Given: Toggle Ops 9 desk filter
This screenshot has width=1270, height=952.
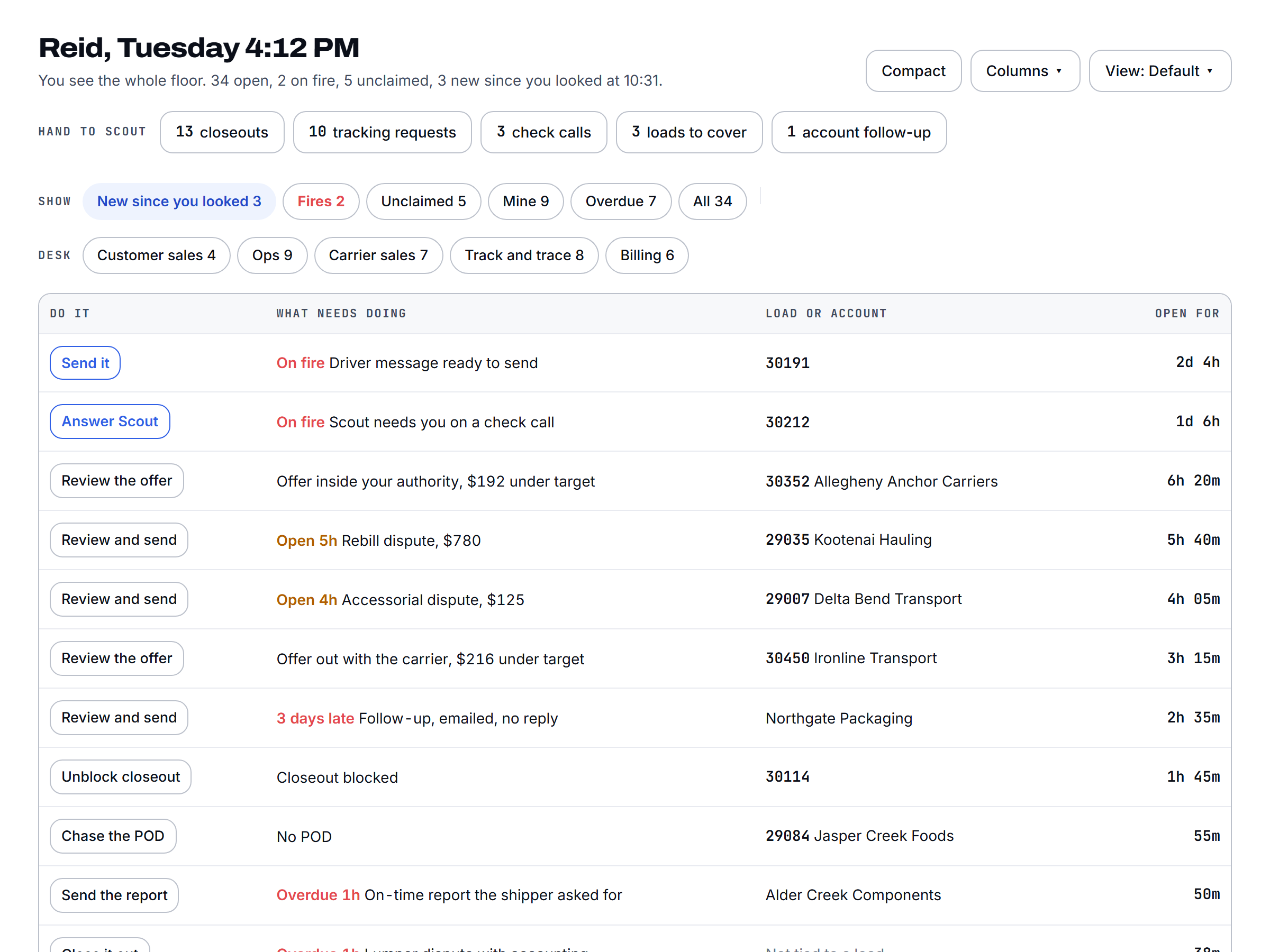Looking at the screenshot, I should tap(272, 255).
